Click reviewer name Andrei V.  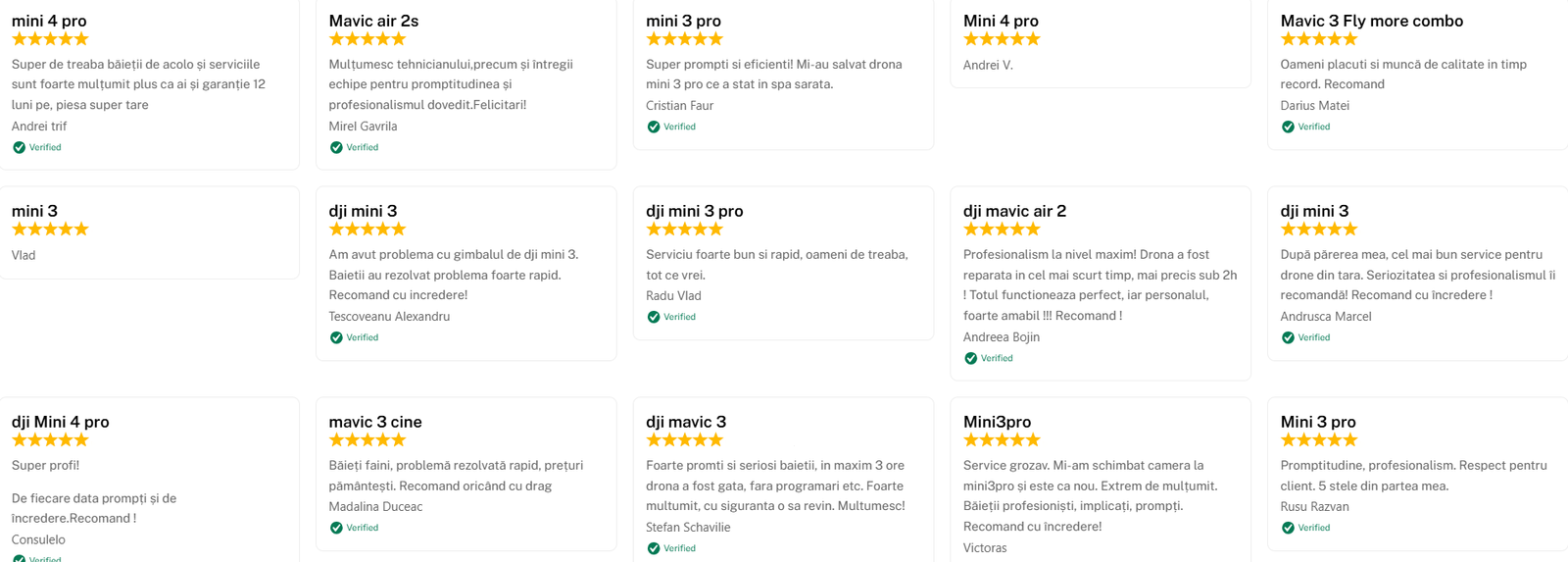[988, 65]
